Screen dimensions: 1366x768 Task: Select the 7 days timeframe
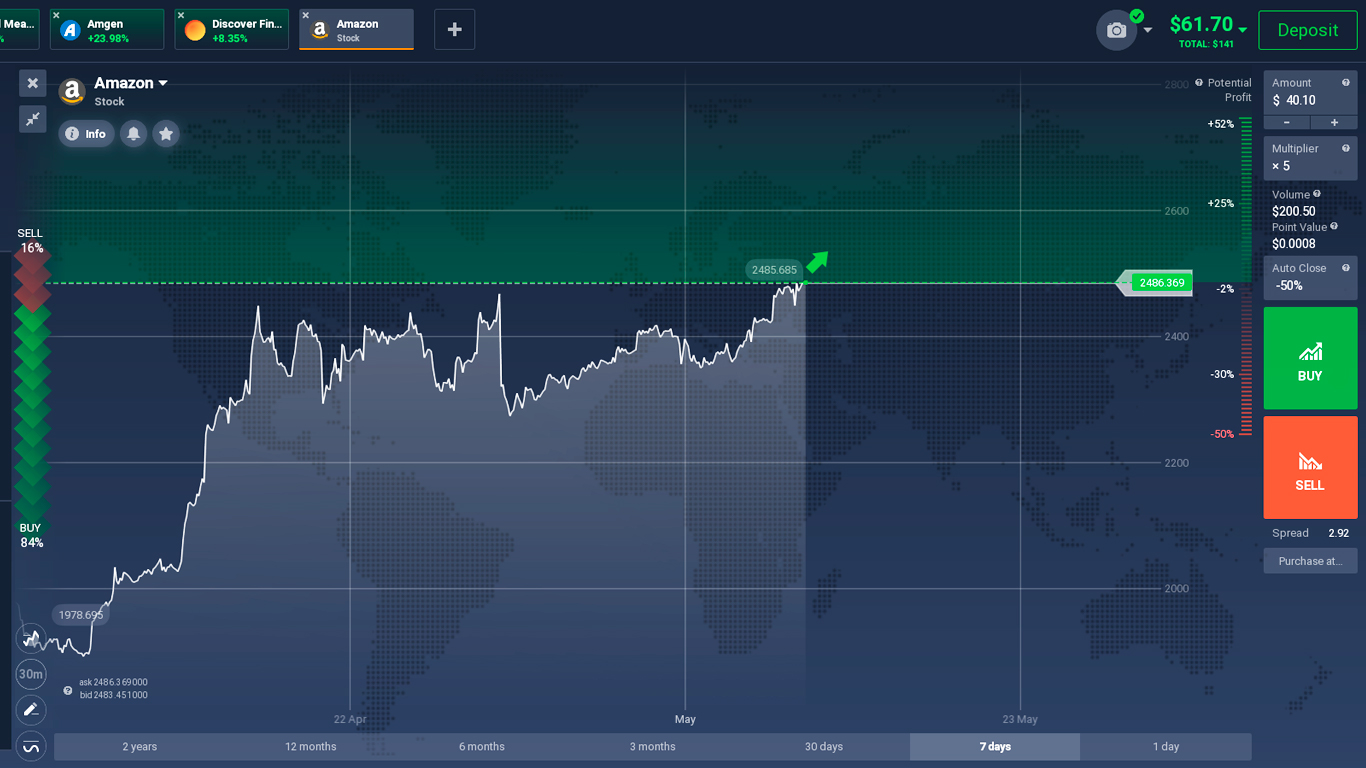pos(995,747)
